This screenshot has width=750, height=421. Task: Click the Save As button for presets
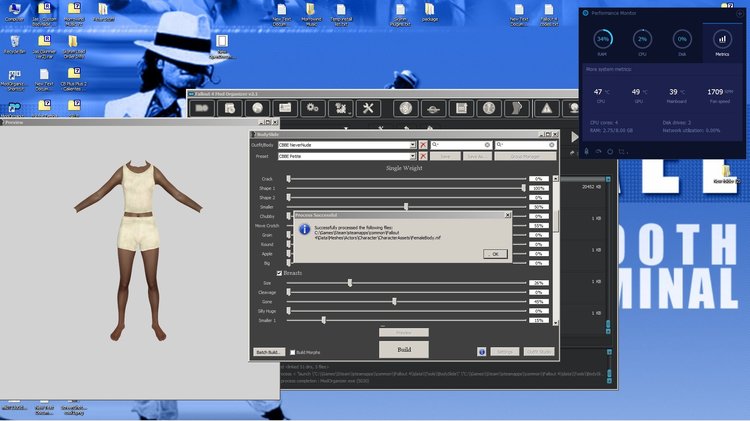pos(477,156)
